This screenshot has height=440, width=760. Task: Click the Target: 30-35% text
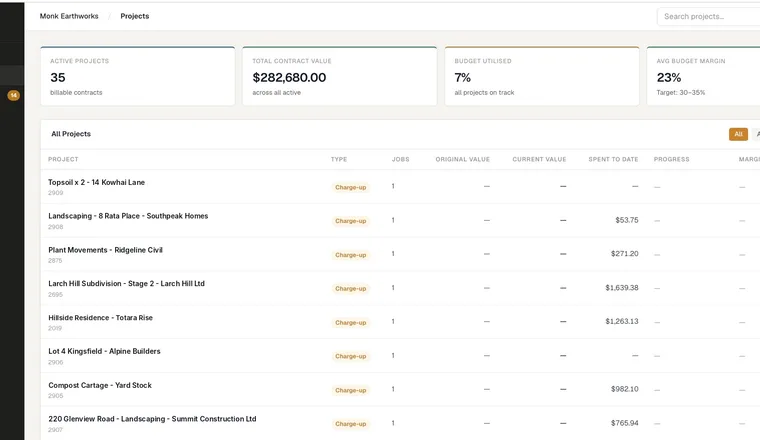point(681,93)
